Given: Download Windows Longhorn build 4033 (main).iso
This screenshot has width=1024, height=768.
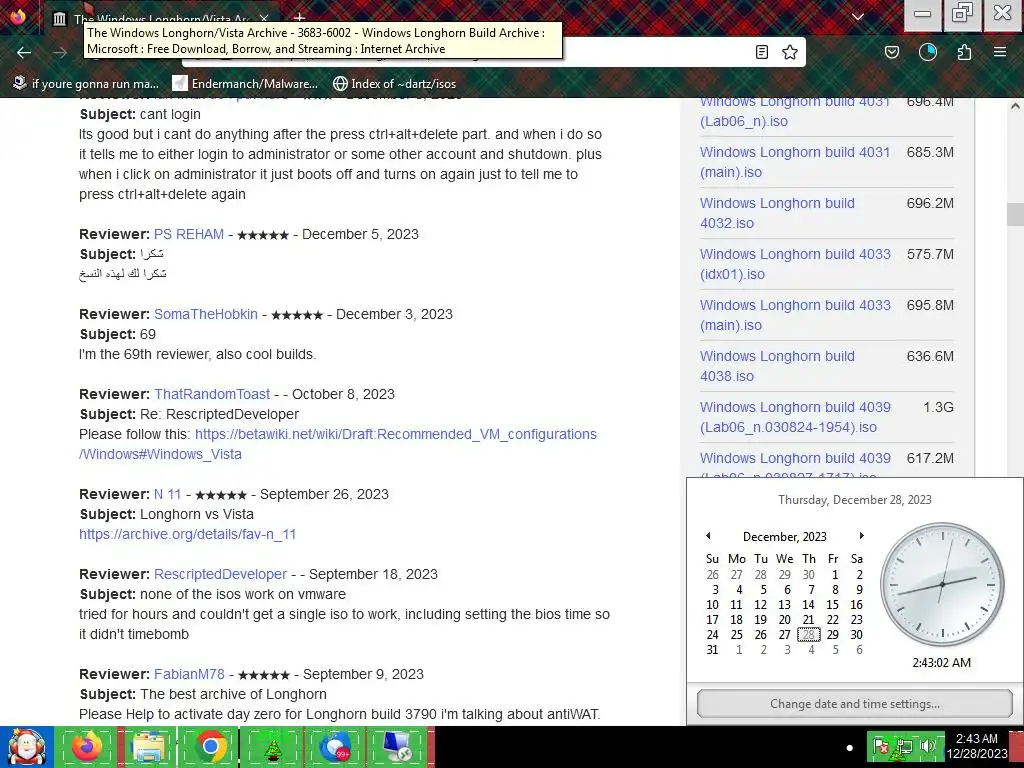Looking at the screenshot, I should tap(795, 315).
